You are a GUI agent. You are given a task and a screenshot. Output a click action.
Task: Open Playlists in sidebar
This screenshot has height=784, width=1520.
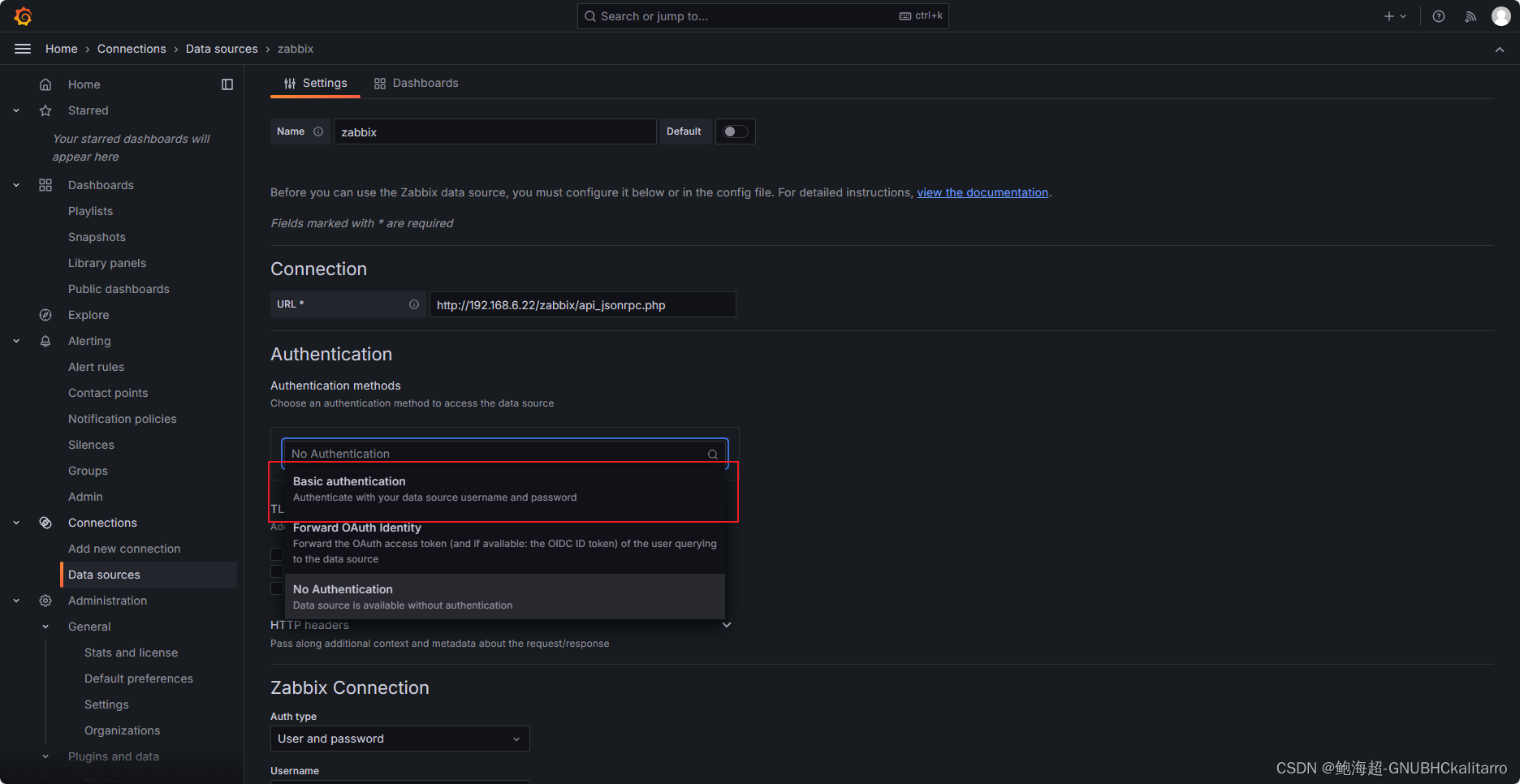click(x=90, y=211)
